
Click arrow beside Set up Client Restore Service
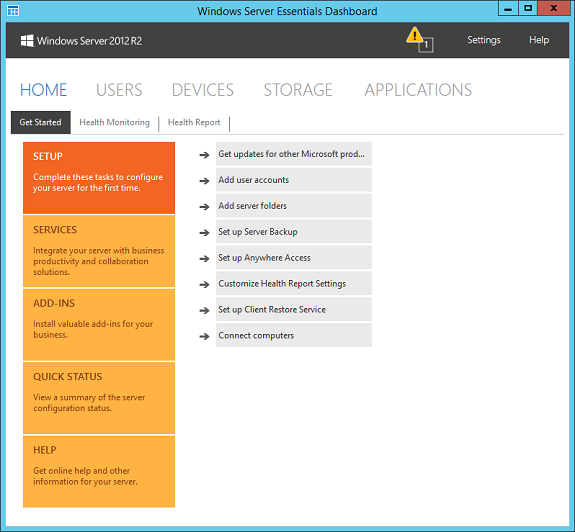(x=204, y=311)
